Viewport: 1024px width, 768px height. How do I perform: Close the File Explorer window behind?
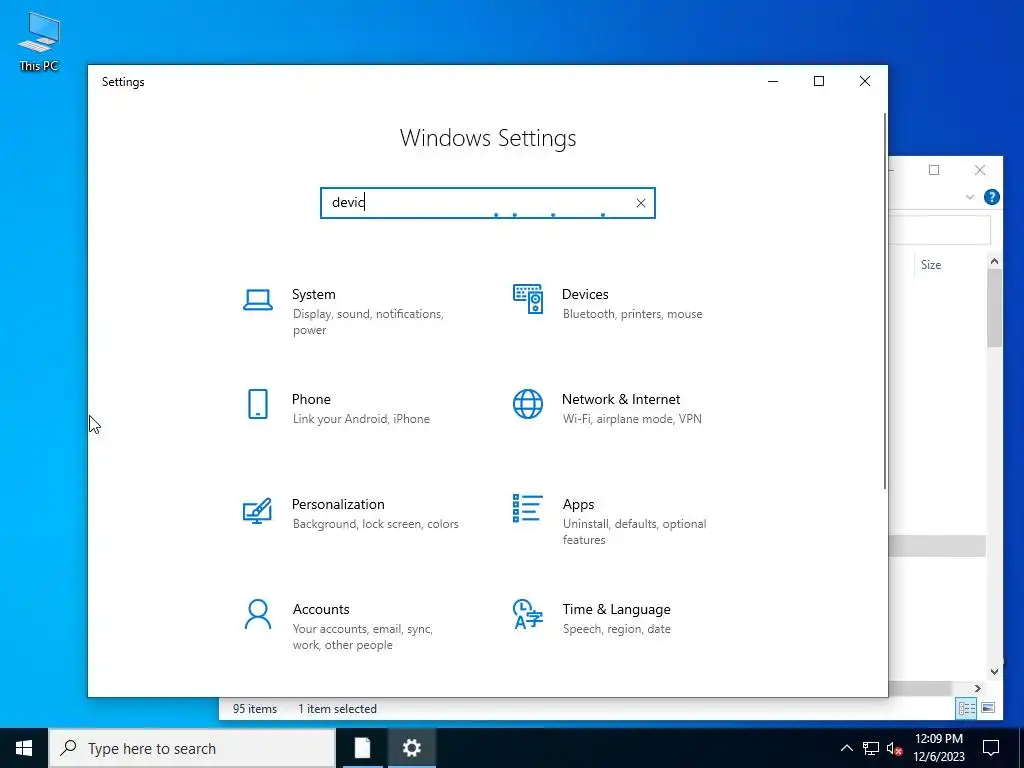coord(980,170)
